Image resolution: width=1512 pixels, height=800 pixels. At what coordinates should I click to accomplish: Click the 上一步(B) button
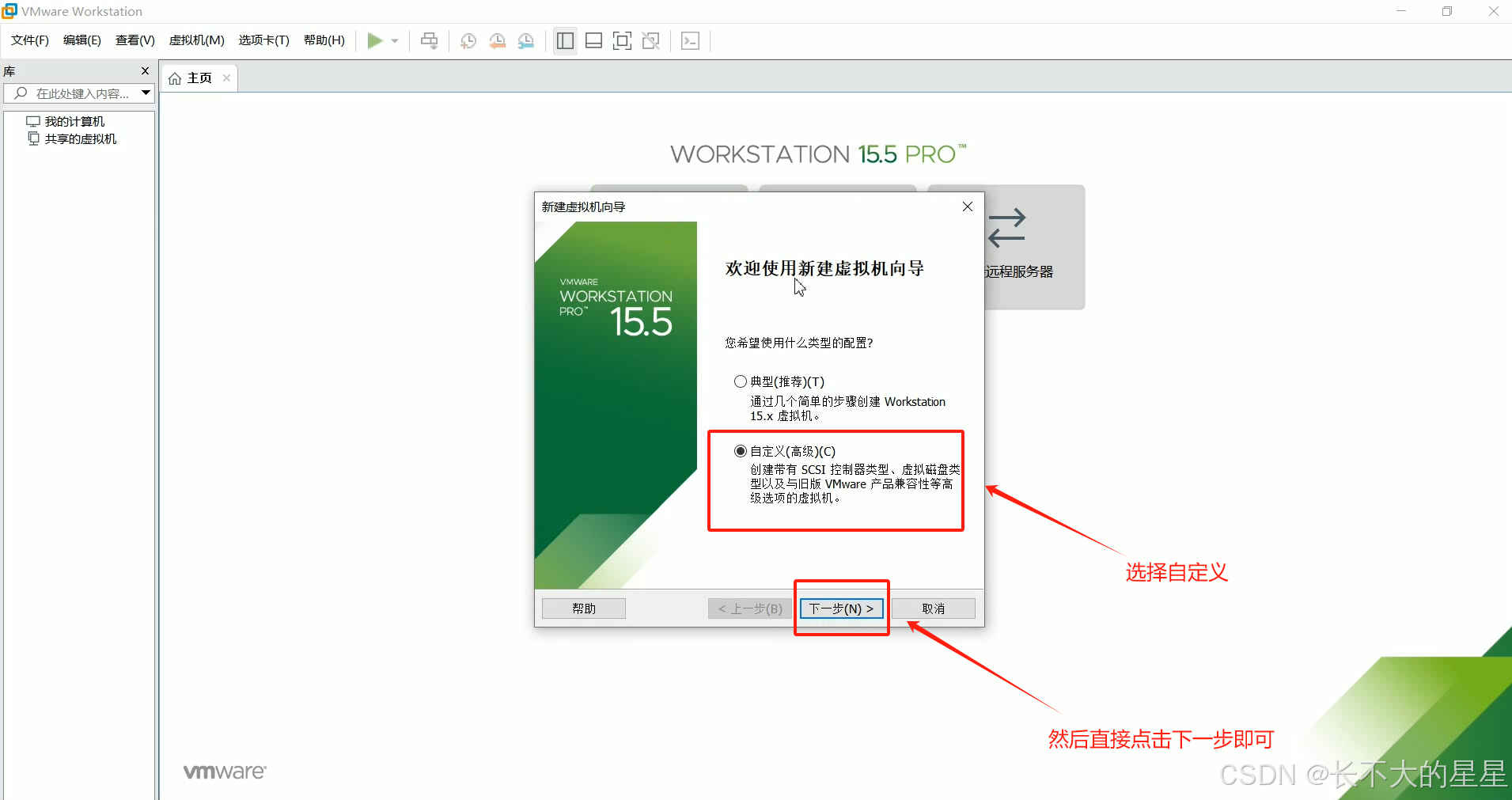tap(750, 609)
